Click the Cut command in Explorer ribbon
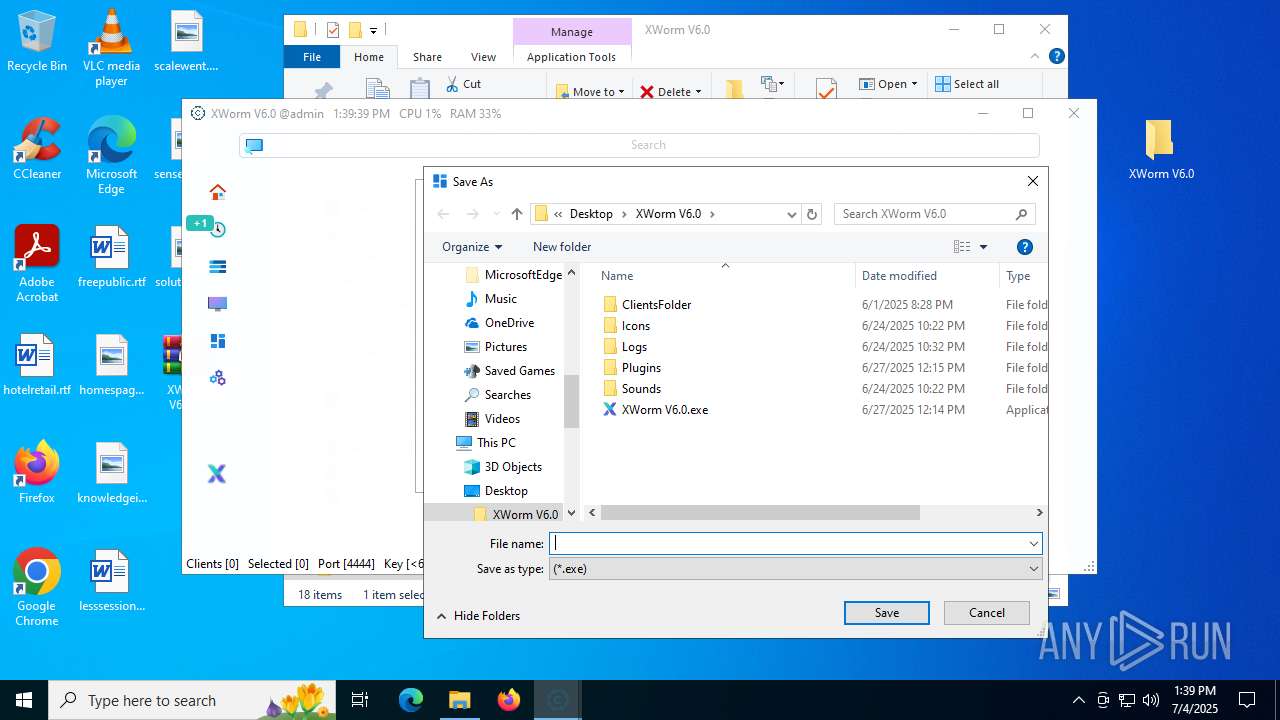 tap(463, 84)
